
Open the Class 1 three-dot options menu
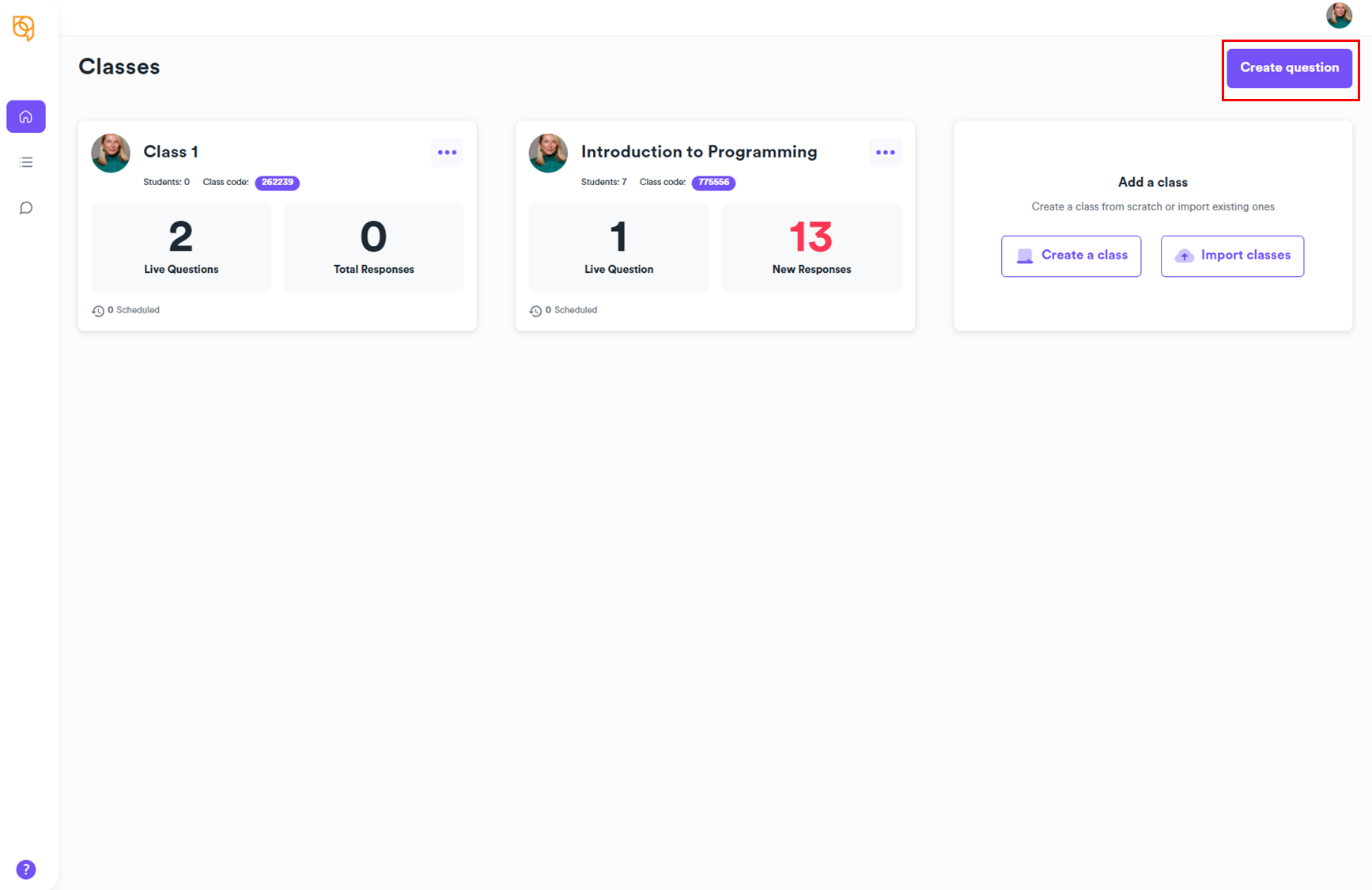[447, 153]
